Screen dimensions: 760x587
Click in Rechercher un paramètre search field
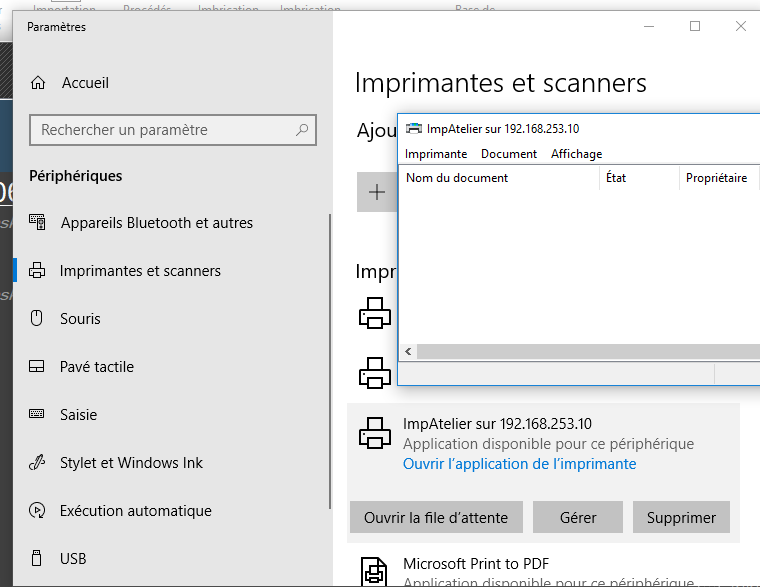pyautogui.click(x=165, y=130)
